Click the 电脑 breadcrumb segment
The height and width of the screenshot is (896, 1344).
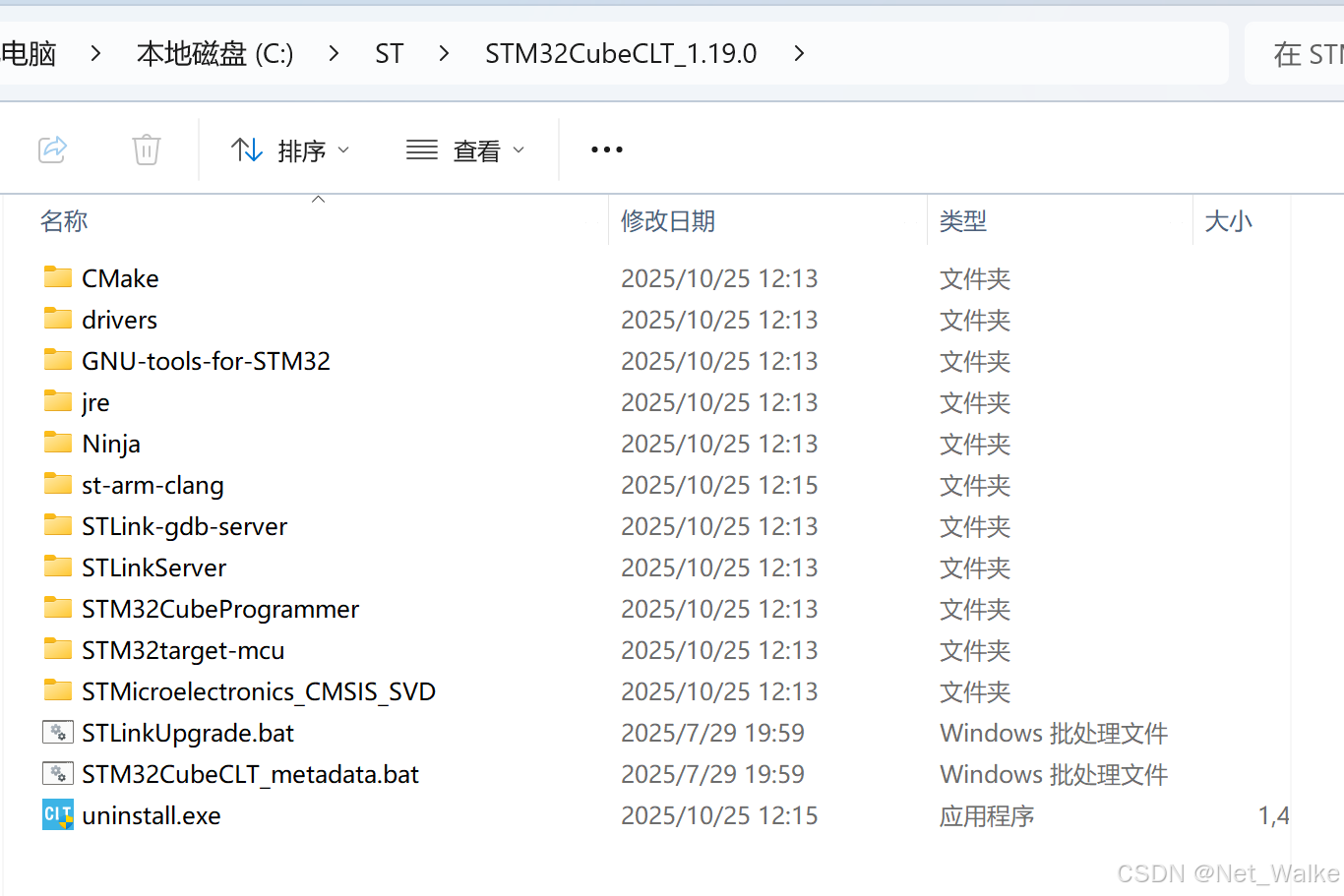[29, 53]
